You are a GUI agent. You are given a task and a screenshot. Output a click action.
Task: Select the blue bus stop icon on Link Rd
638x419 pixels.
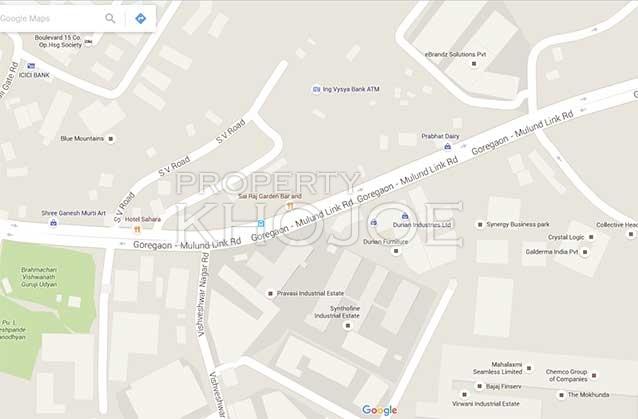pyautogui.click(x=261, y=223)
